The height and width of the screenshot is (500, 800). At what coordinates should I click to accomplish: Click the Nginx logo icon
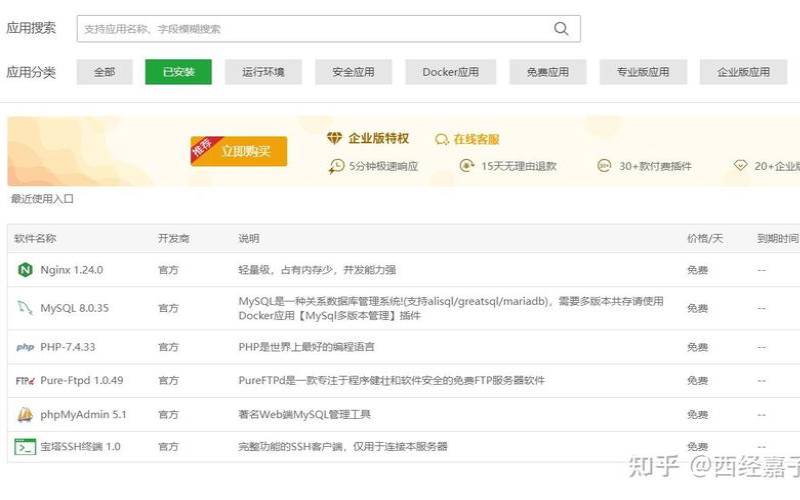point(25,270)
